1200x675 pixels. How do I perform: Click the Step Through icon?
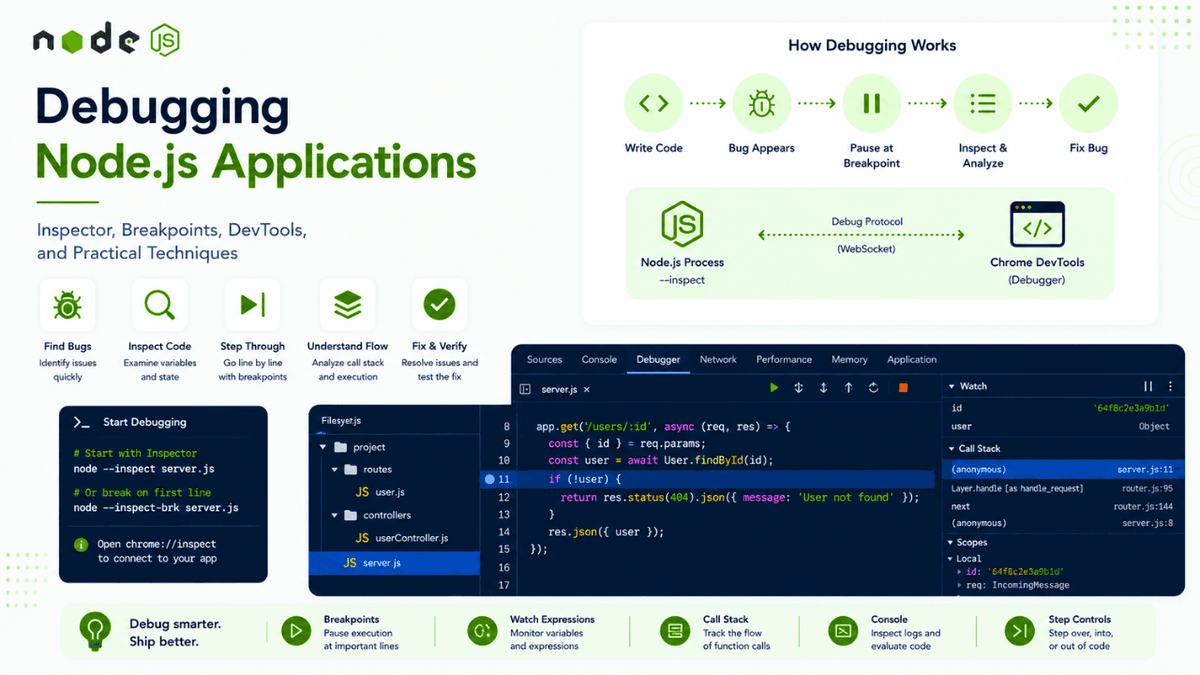point(253,305)
